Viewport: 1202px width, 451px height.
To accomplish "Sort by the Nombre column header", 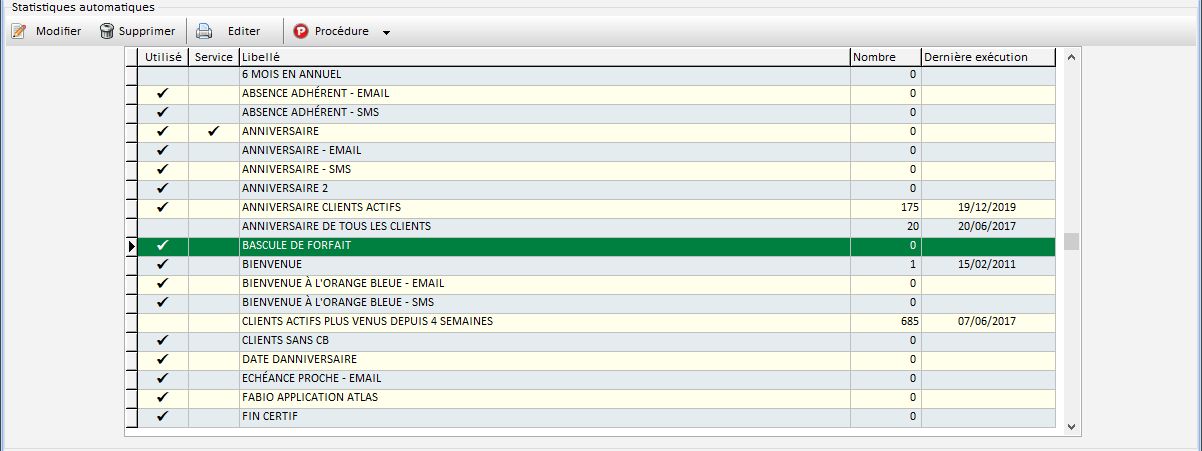I will tap(884, 57).
